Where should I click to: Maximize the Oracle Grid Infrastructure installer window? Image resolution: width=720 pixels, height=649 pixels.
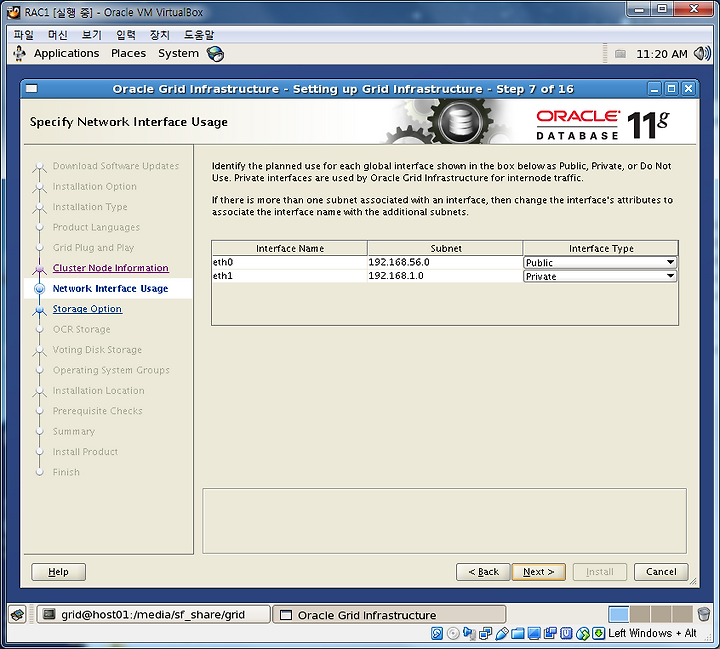pyautogui.click(x=671, y=89)
